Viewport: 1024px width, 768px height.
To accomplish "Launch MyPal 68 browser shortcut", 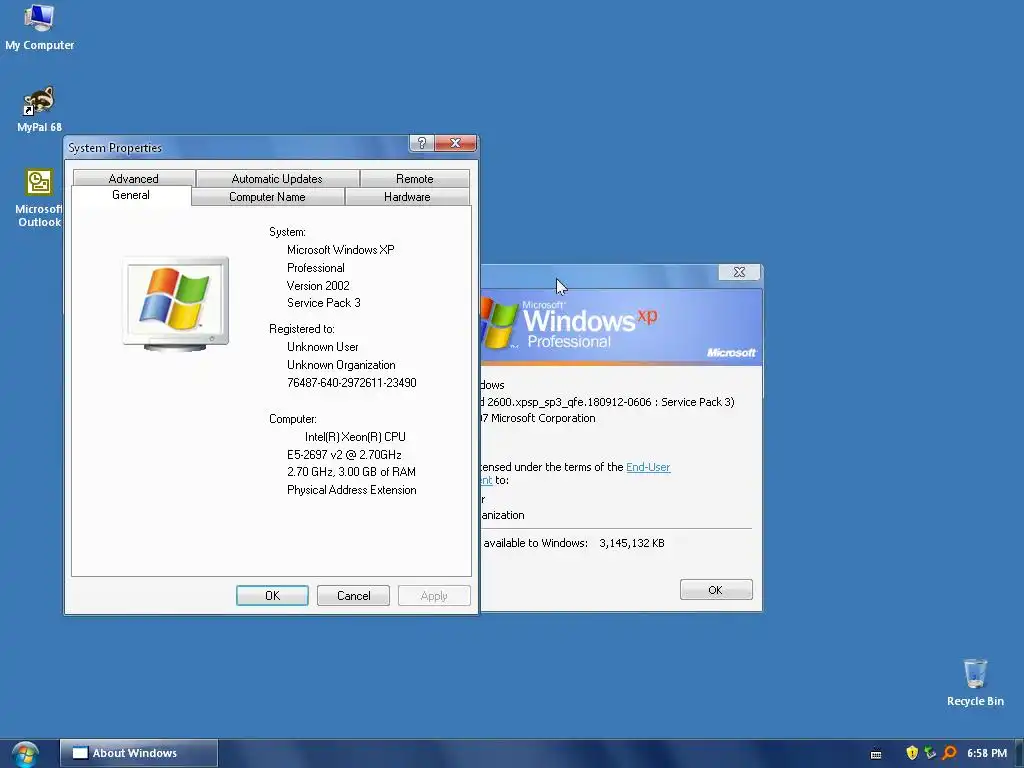I will pos(39,109).
